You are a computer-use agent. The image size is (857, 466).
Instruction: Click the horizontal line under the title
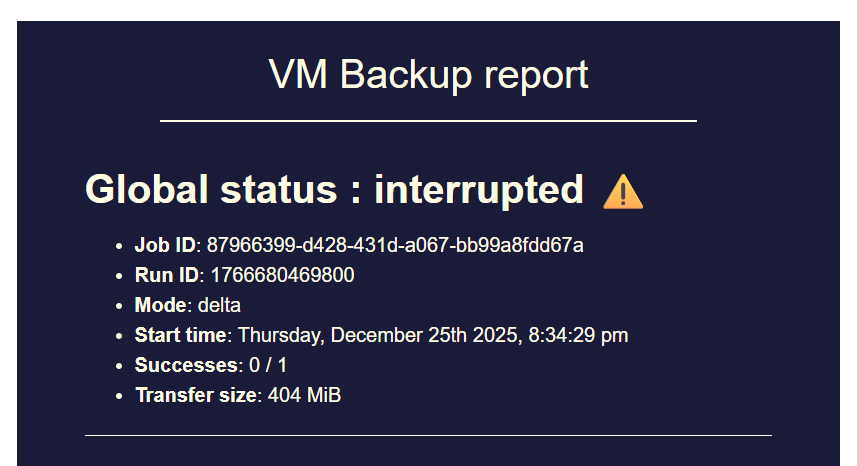click(428, 121)
